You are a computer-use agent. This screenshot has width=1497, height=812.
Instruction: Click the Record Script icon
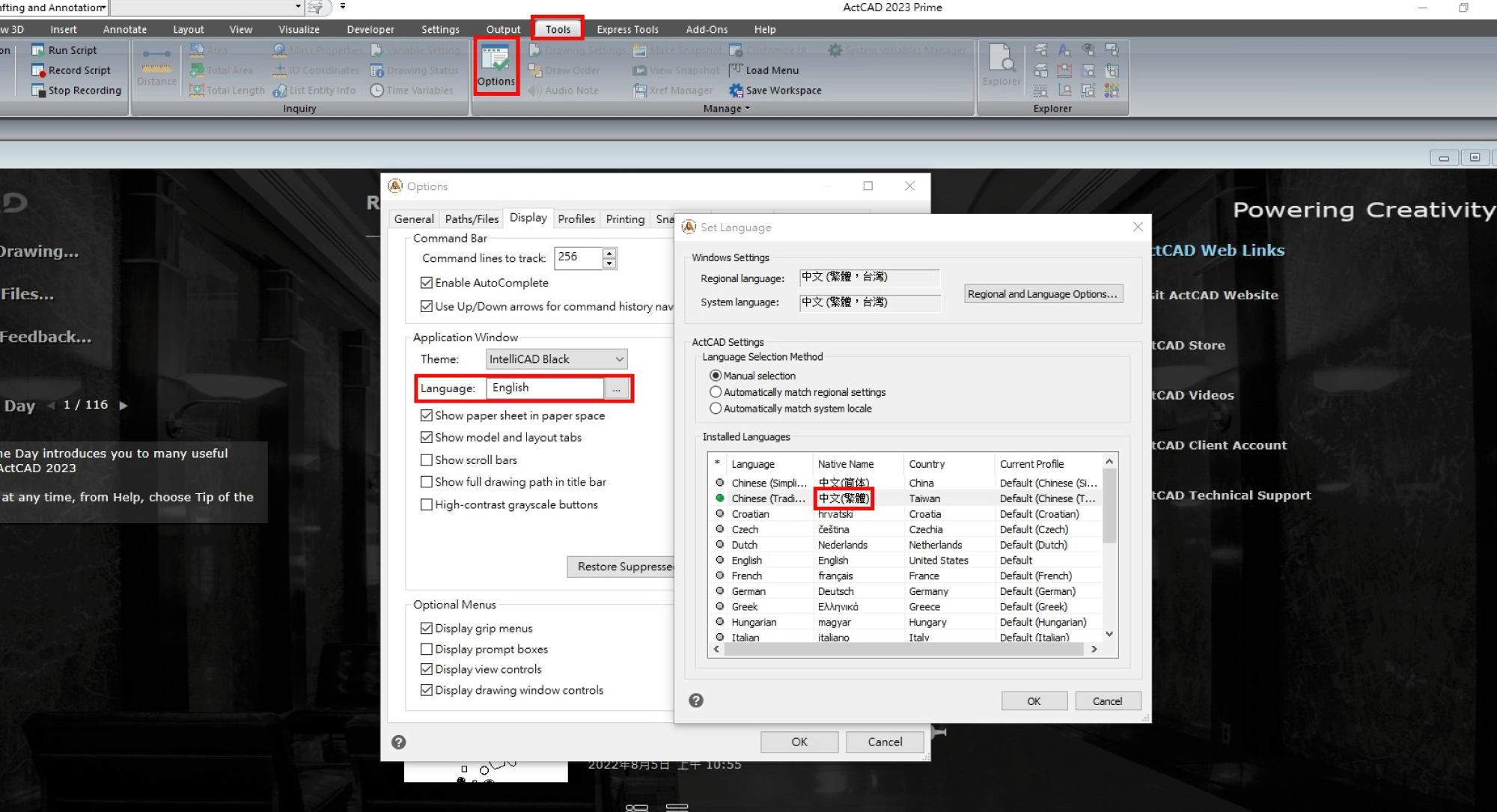[x=38, y=70]
